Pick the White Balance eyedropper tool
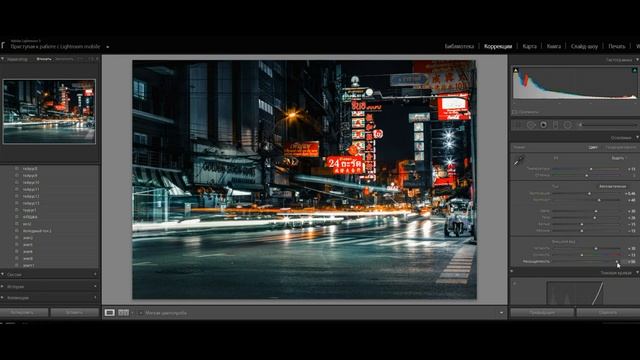 point(519,161)
